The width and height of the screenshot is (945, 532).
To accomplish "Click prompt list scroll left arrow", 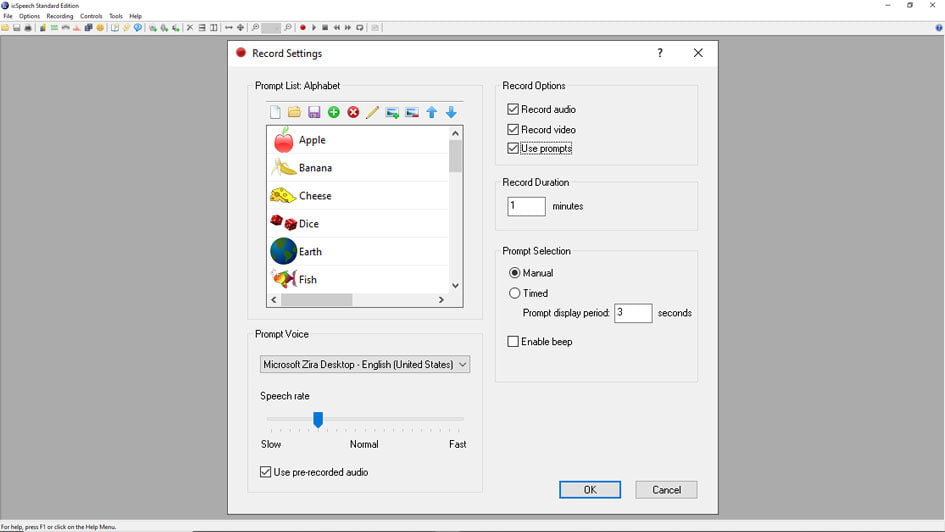I will (x=274, y=299).
